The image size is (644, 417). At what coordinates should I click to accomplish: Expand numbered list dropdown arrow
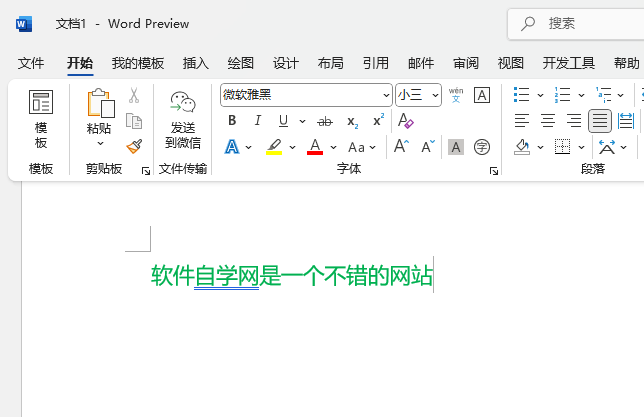[581, 95]
